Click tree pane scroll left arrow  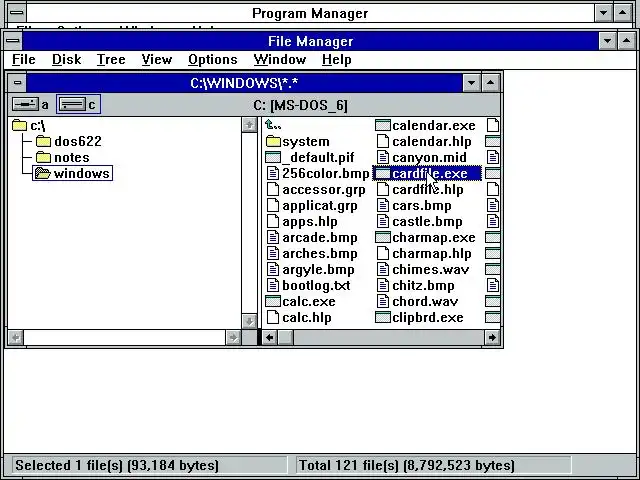pos(16,338)
